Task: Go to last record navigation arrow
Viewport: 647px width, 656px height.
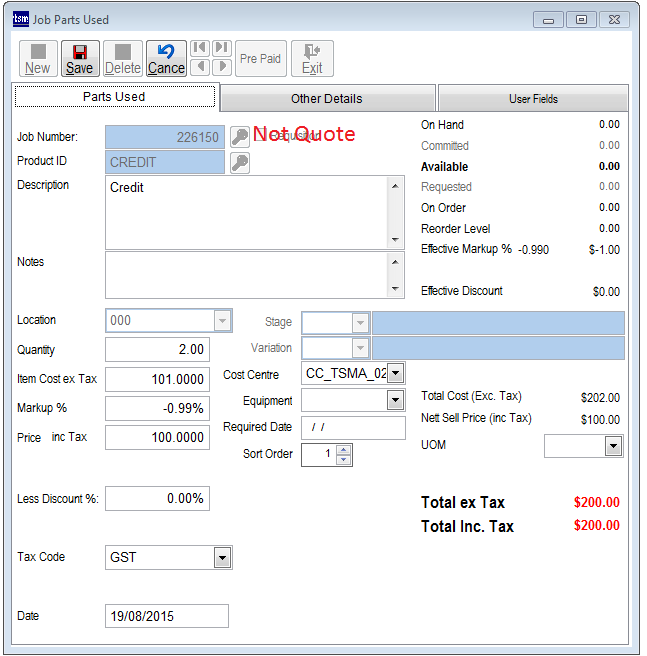Action: coord(221,48)
